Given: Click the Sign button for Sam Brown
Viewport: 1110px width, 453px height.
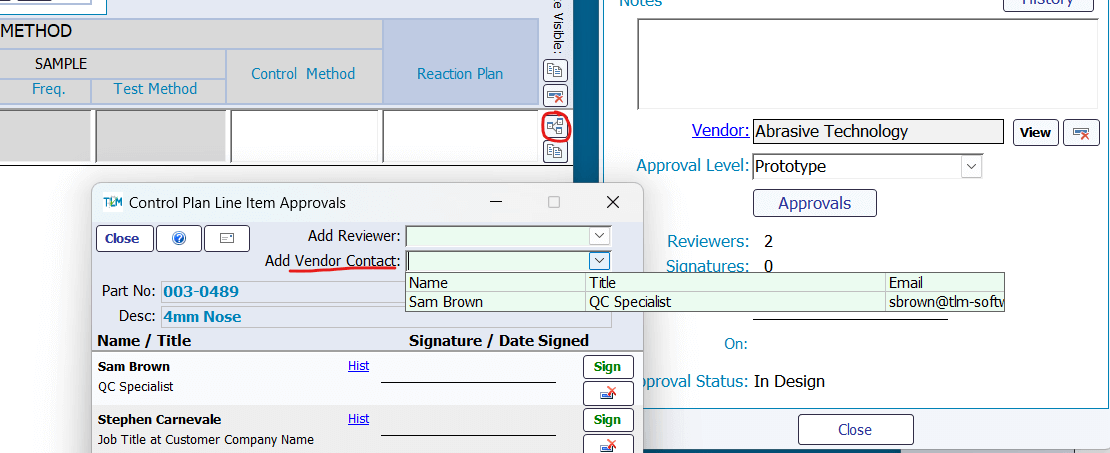Looking at the screenshot, I should (607, 367).
